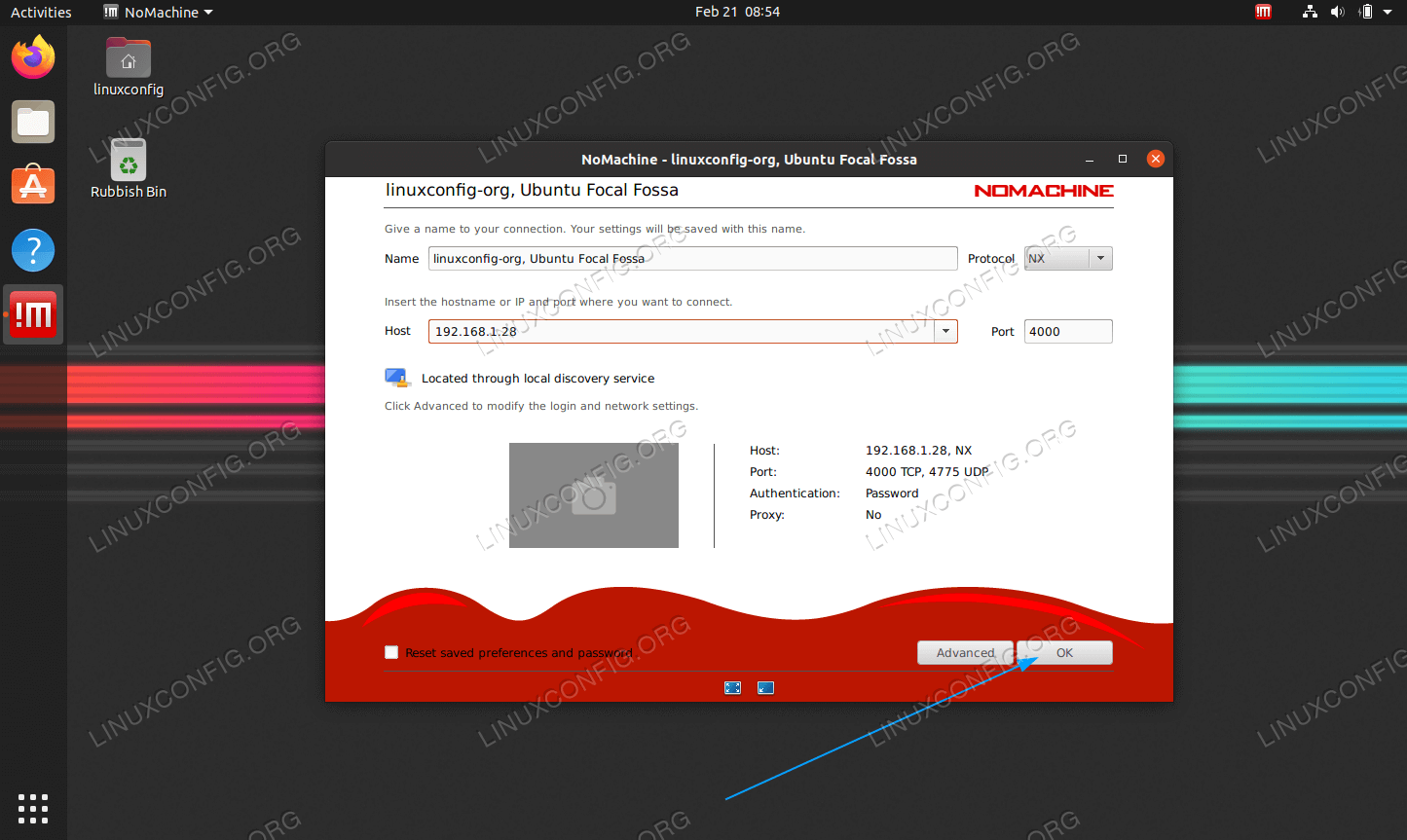
Task: Open the NoMachine app menu
Action: point(158,12)
